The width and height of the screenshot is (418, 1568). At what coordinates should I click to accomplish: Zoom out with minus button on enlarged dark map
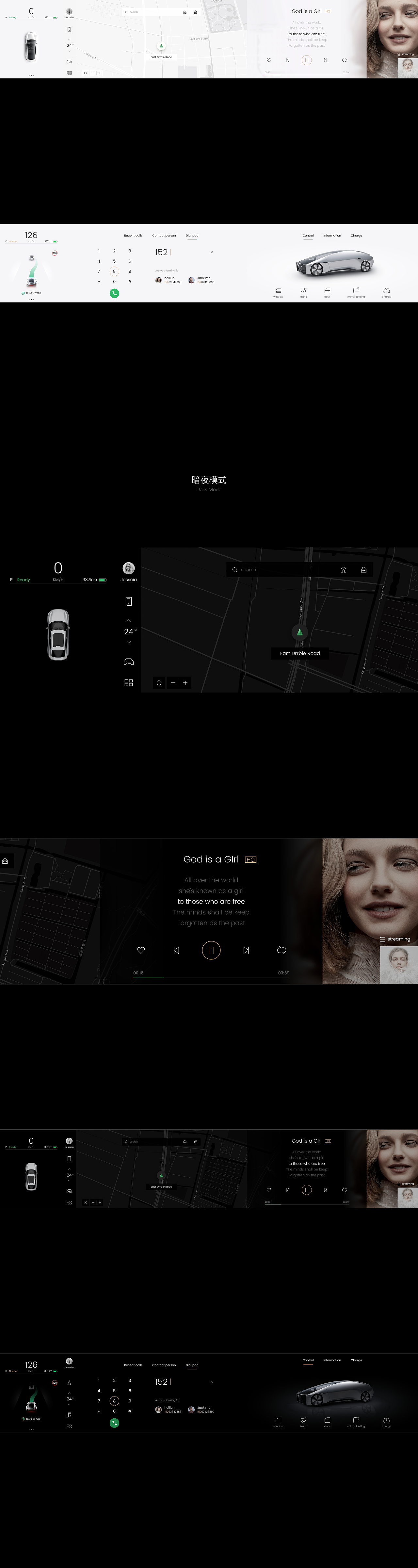pyautogui.click(x=173, y=683)
